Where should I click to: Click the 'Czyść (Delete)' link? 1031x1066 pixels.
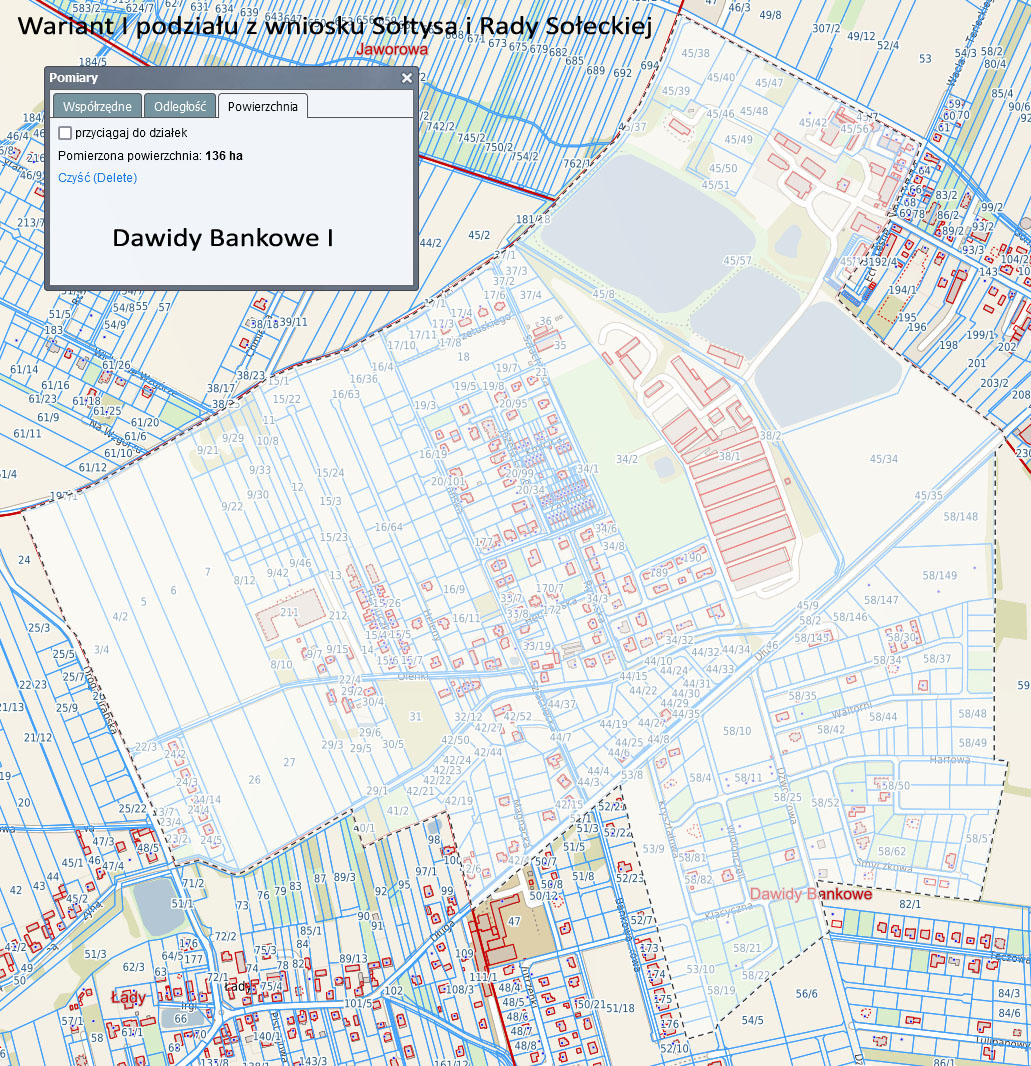[x=98, y=178]
